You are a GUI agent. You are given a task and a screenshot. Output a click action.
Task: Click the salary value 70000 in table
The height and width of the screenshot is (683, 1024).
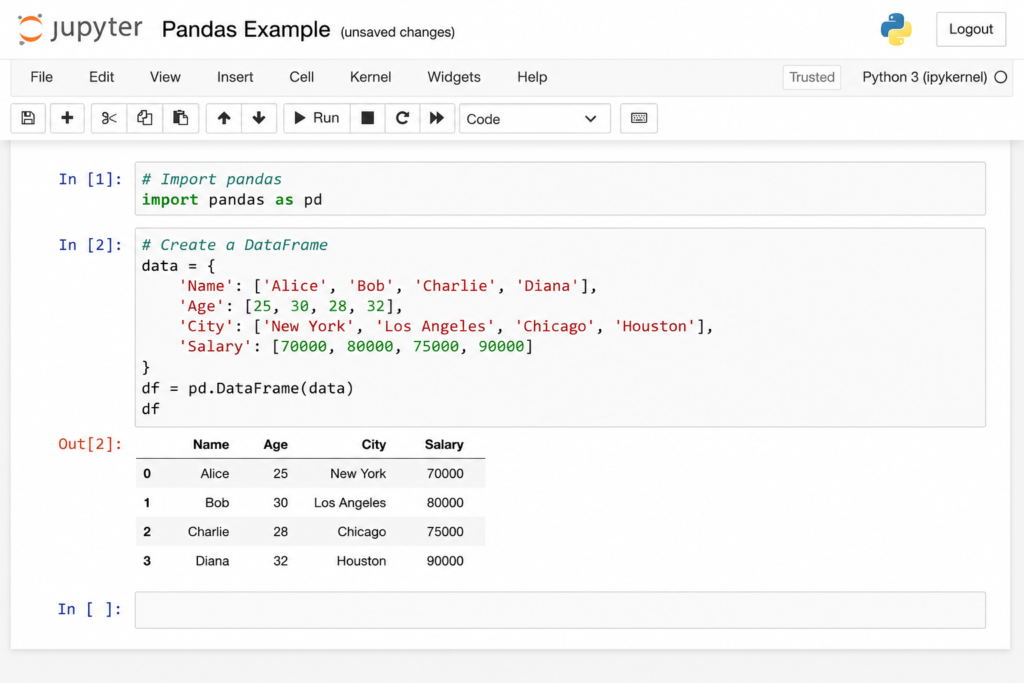pyautogui.click(x=445, y=473)
